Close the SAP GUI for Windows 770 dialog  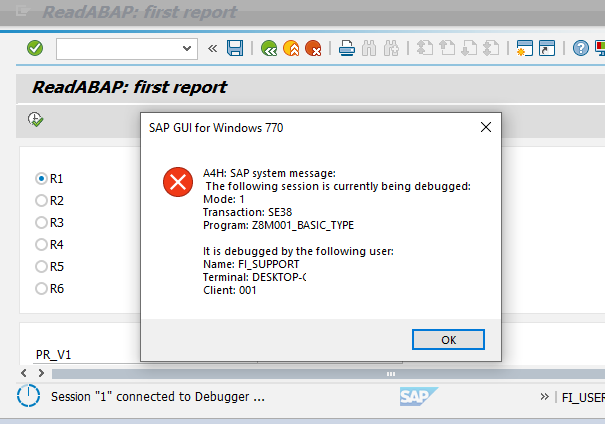[486, 127]
